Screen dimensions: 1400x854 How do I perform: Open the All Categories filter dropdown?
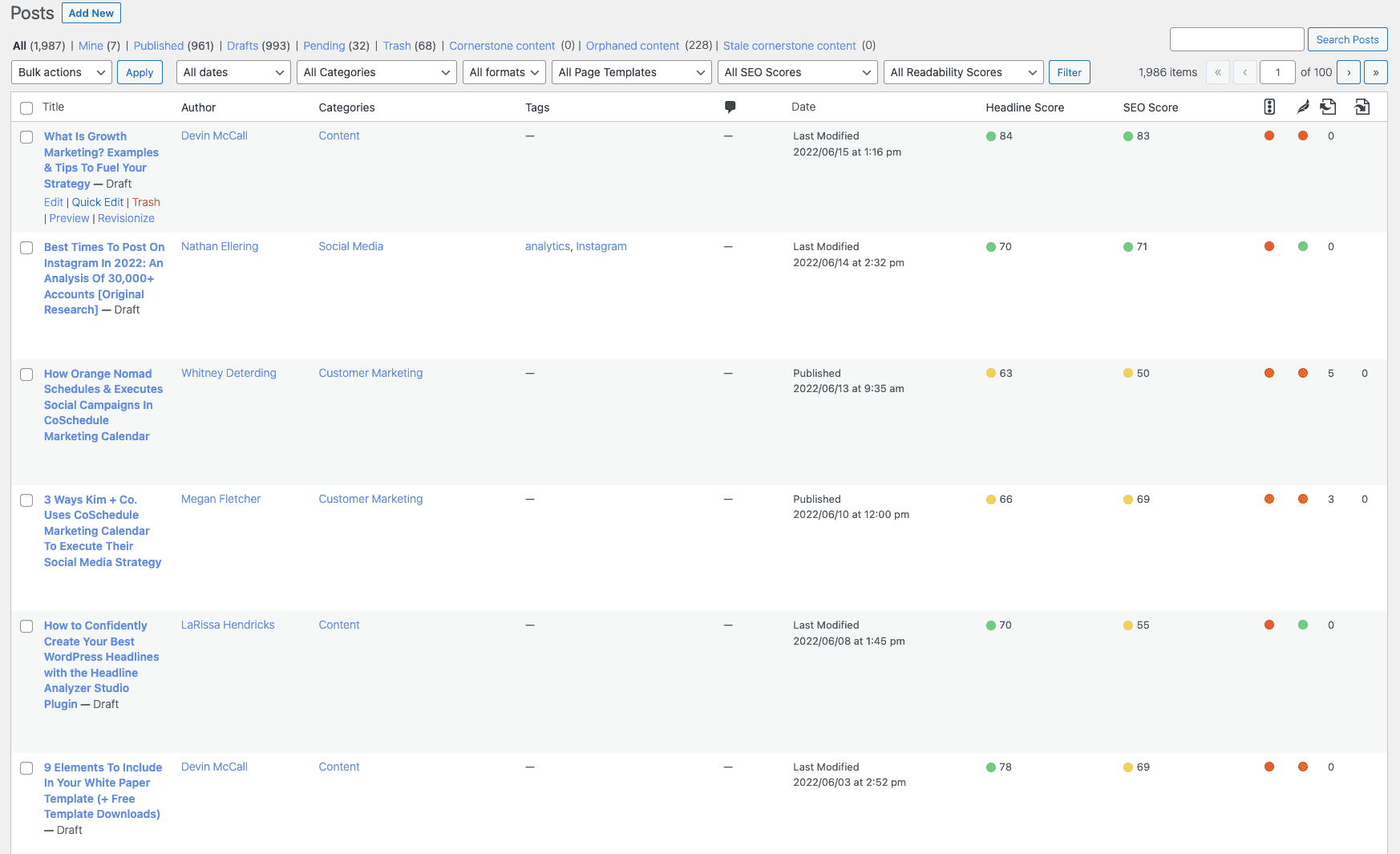(x=376, y=71)
